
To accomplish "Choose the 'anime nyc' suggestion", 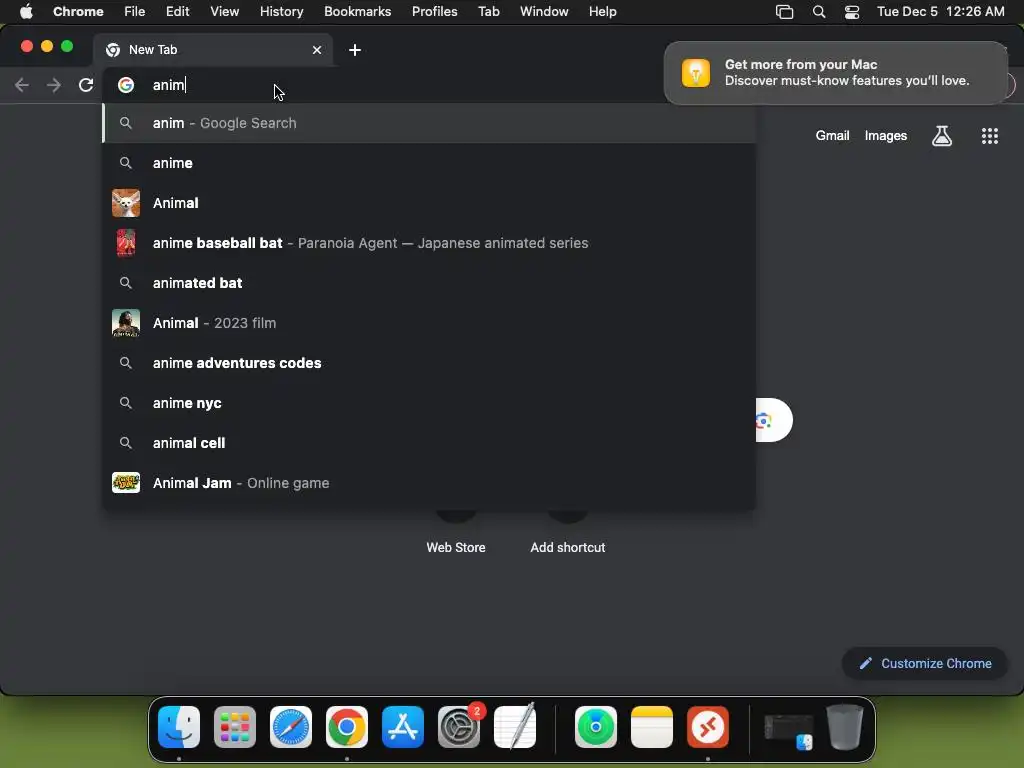I will pyautogui.click(x=429, y=403).
